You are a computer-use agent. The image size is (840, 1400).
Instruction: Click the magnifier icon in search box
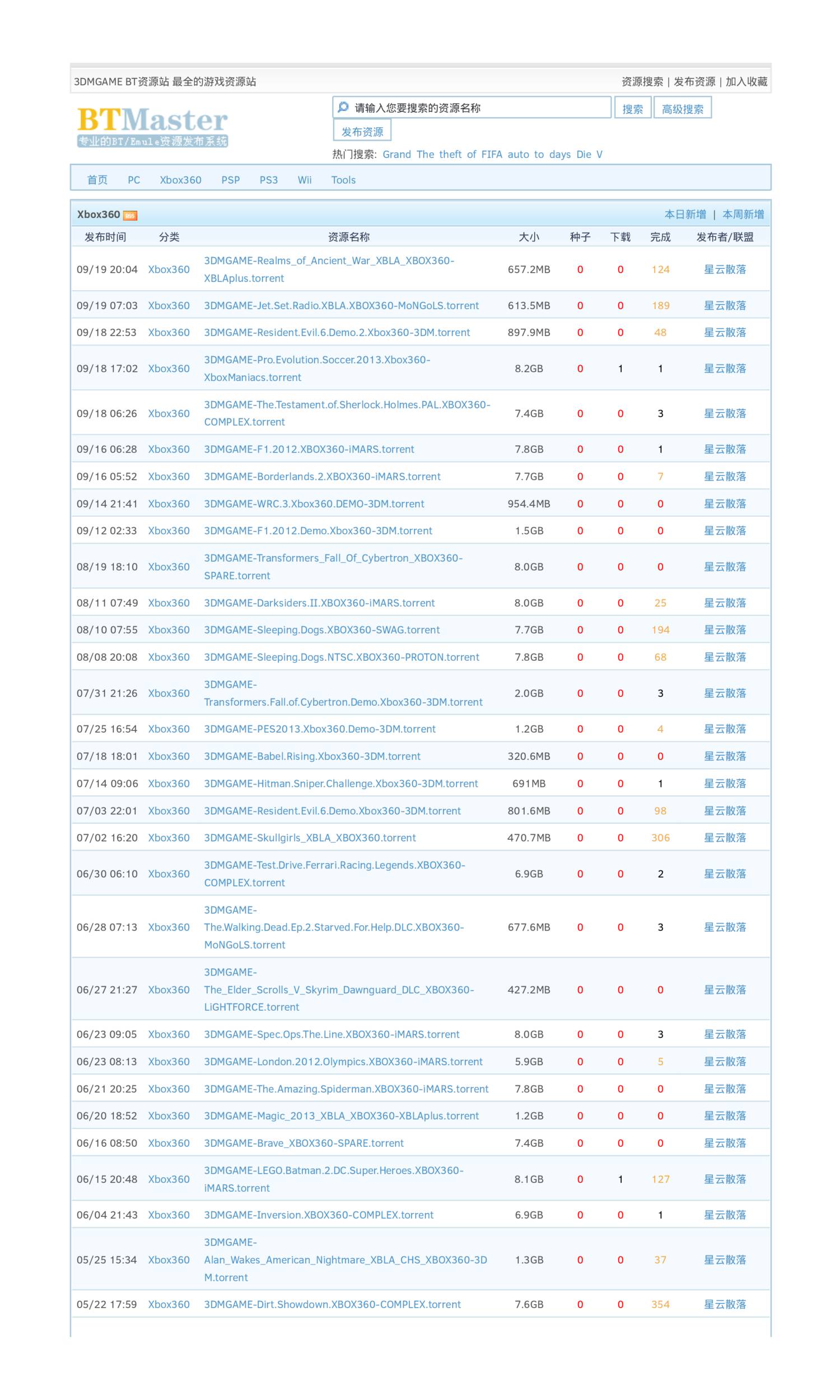click(343, 107)
